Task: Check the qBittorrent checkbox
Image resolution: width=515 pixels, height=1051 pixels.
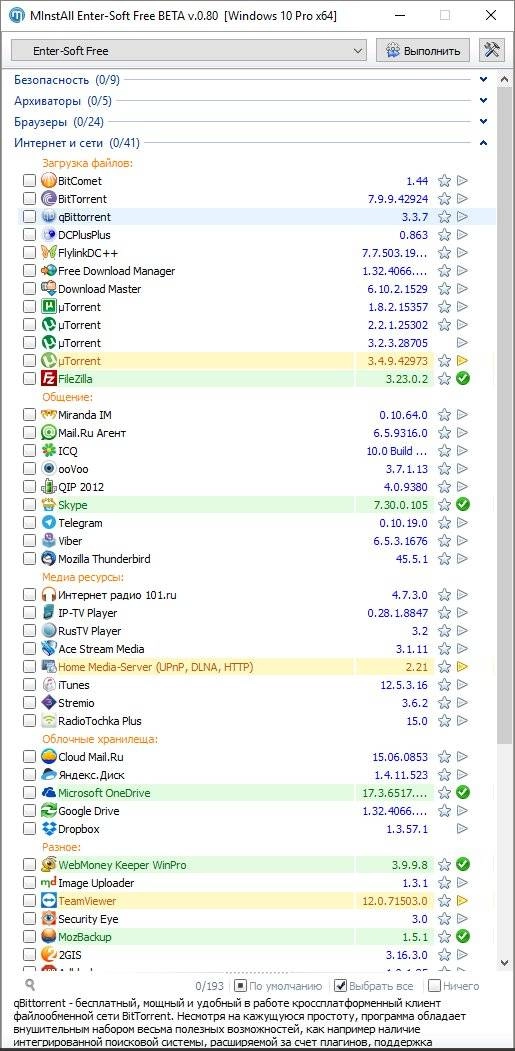Action: 30,217
